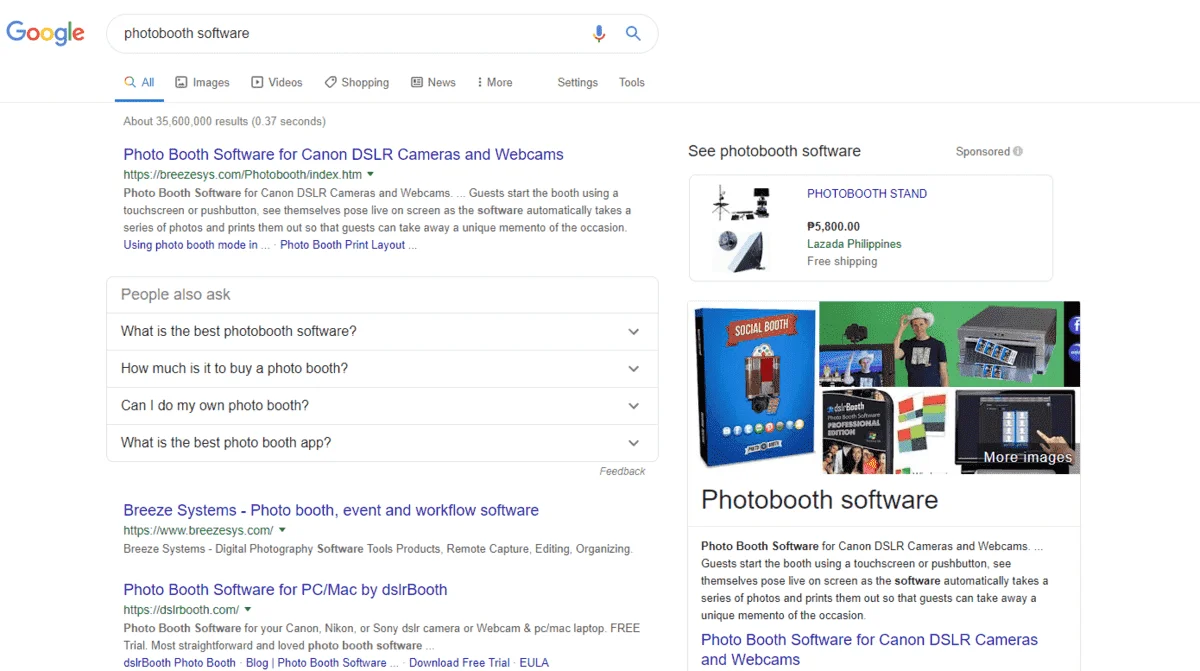
Task: Click the Google logo
Action: (x=46, y=32)
